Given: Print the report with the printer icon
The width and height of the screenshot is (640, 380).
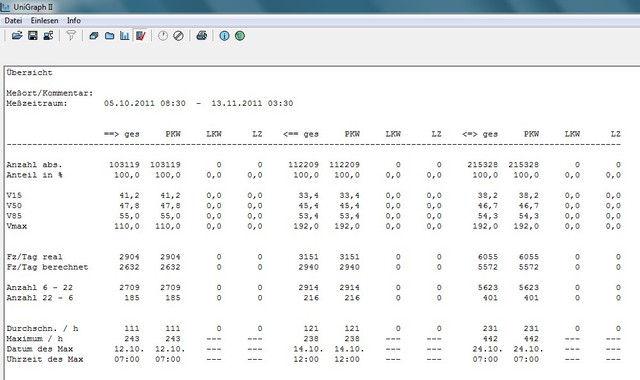Looking at the screenshot, I should point(202,36).
